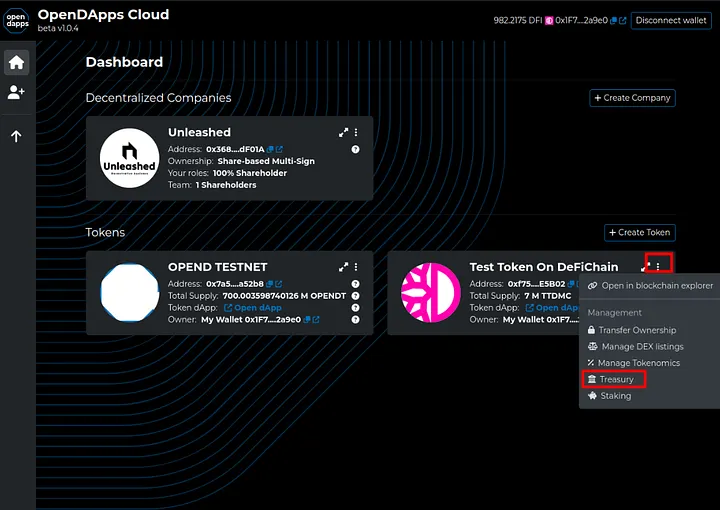
Task: Click '700.003598740126 M OPENDT' supply value
Action: pyautogui.click(x=284, y=296)
